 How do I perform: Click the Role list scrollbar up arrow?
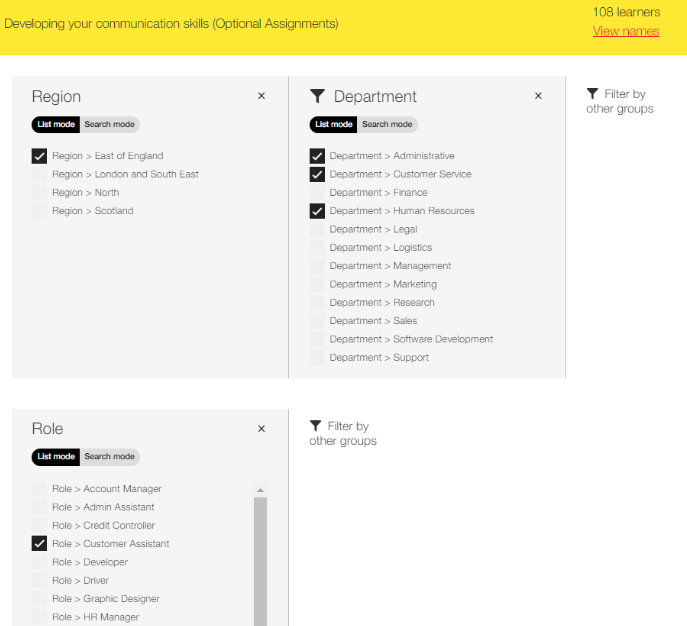pyautogui.click(x=260, y=490)
